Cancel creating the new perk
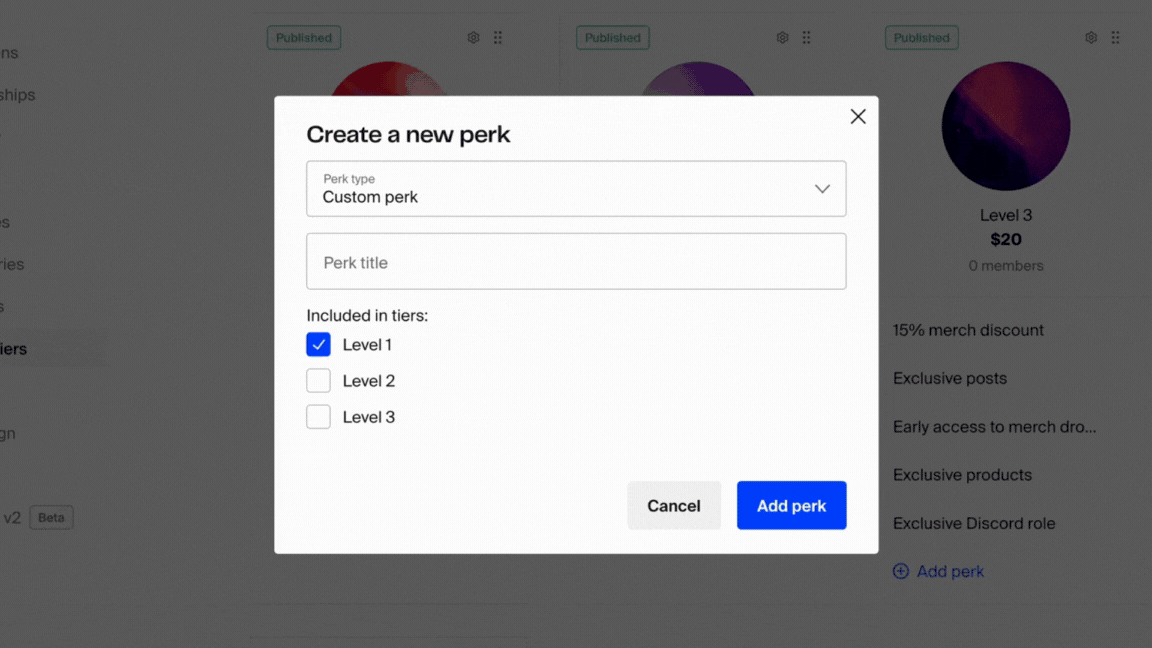The width and height of the screenshot is (1152, 648). point(674,505)
